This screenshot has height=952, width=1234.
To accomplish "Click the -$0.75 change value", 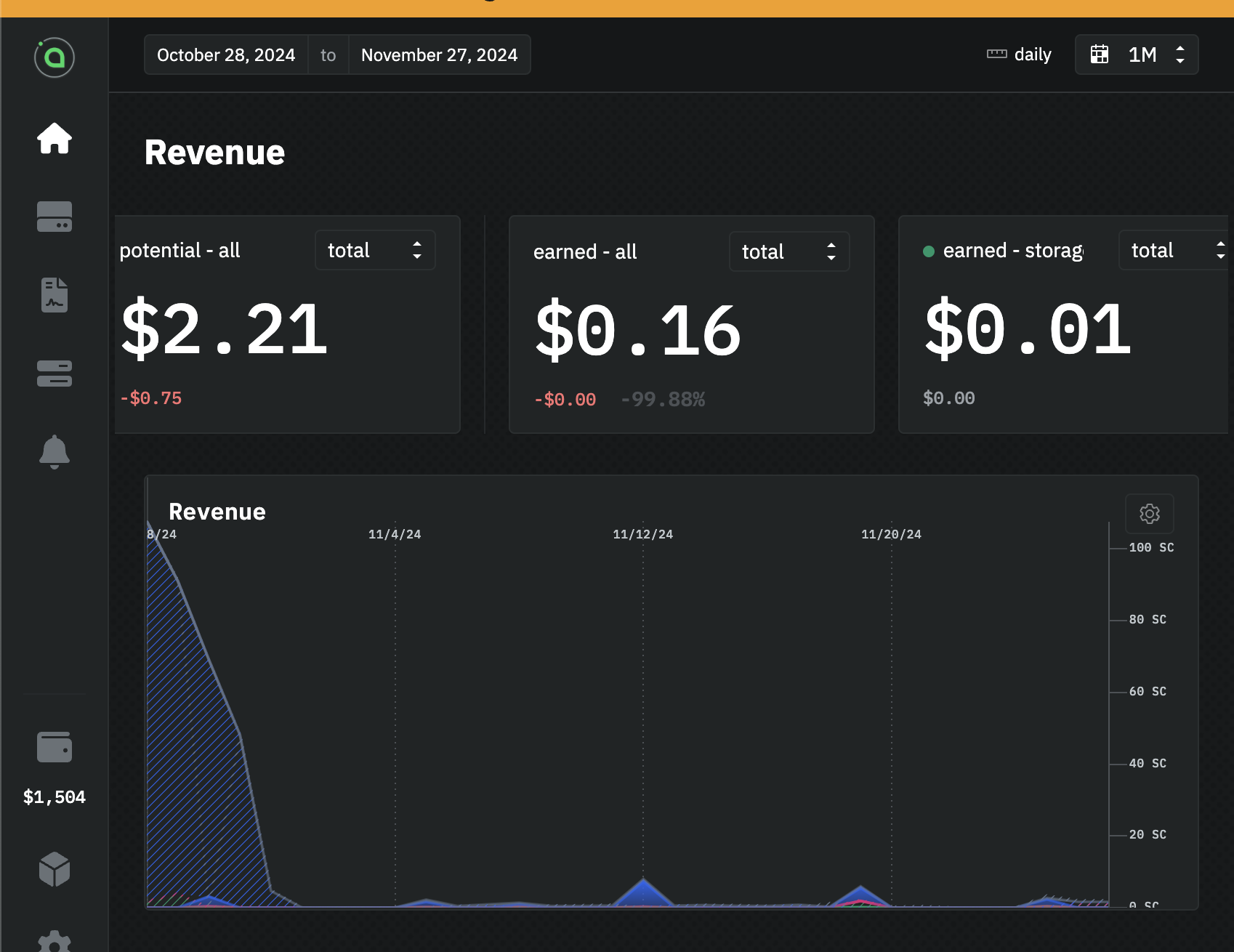I will pyautogui.click(x=151, y=398).
